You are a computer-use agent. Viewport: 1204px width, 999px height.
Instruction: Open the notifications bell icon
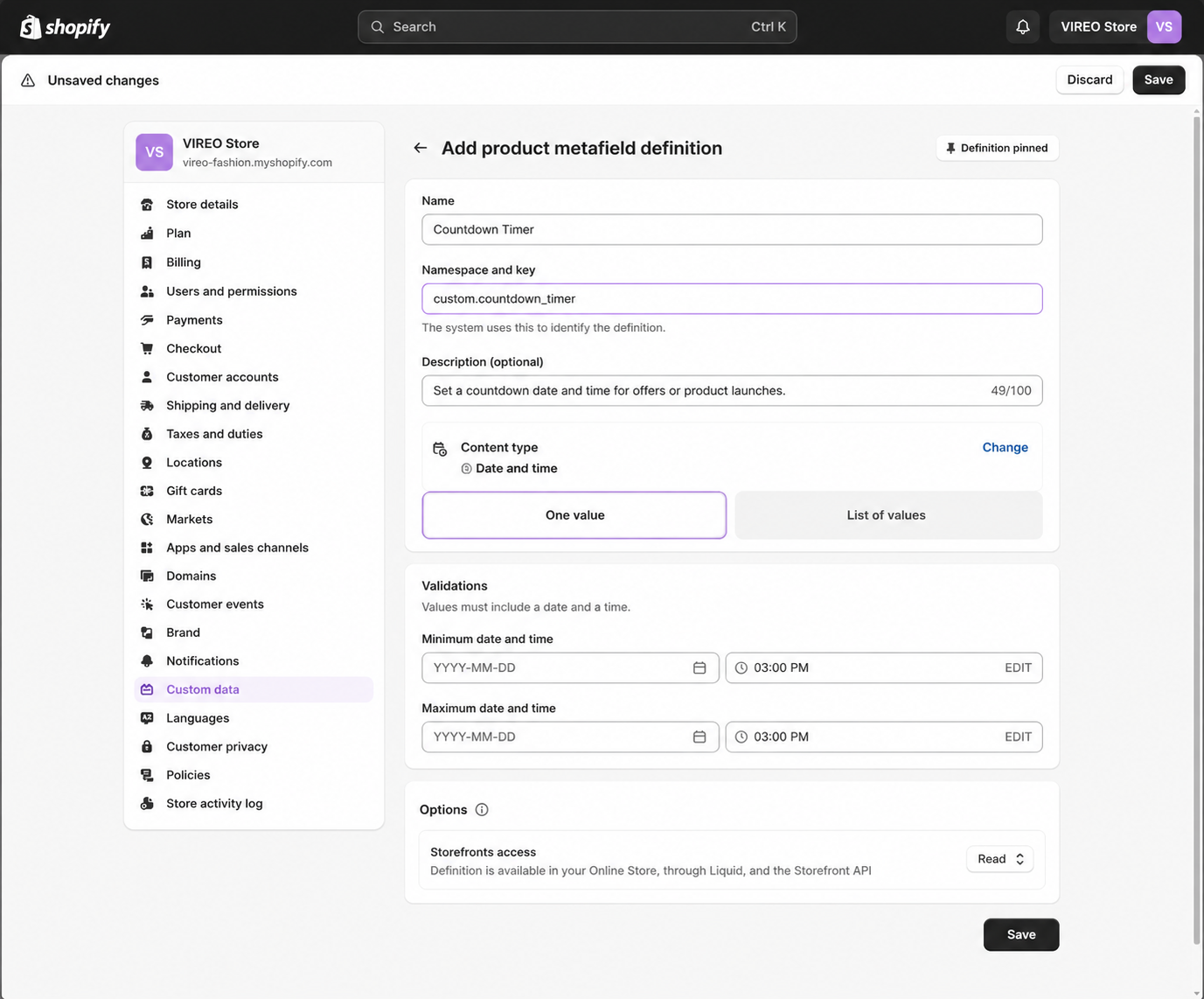(1022, 27)
